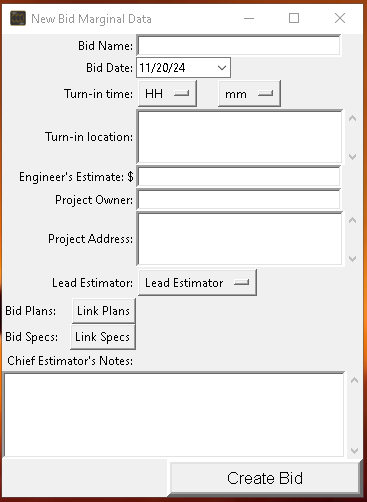Open the Lead Estimator dropdown menu

[x=197, y=283]
